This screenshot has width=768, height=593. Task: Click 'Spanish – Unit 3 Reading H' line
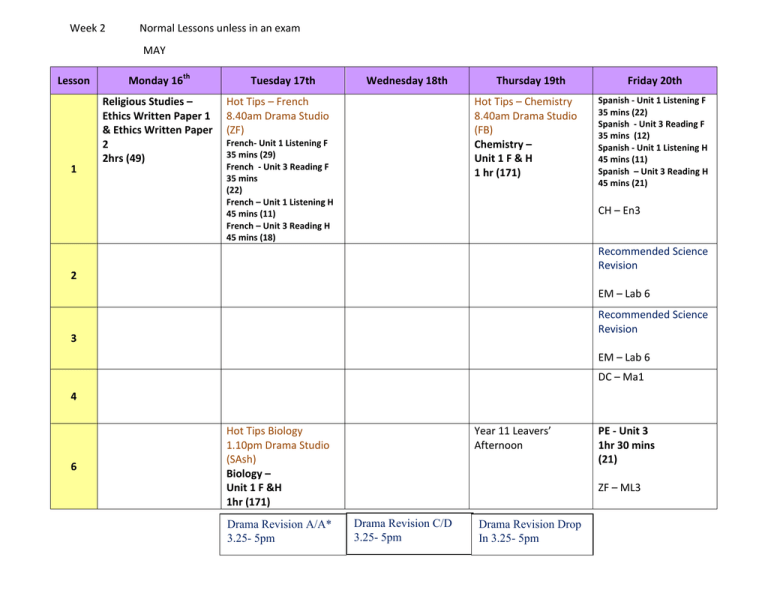coord(653,171)
